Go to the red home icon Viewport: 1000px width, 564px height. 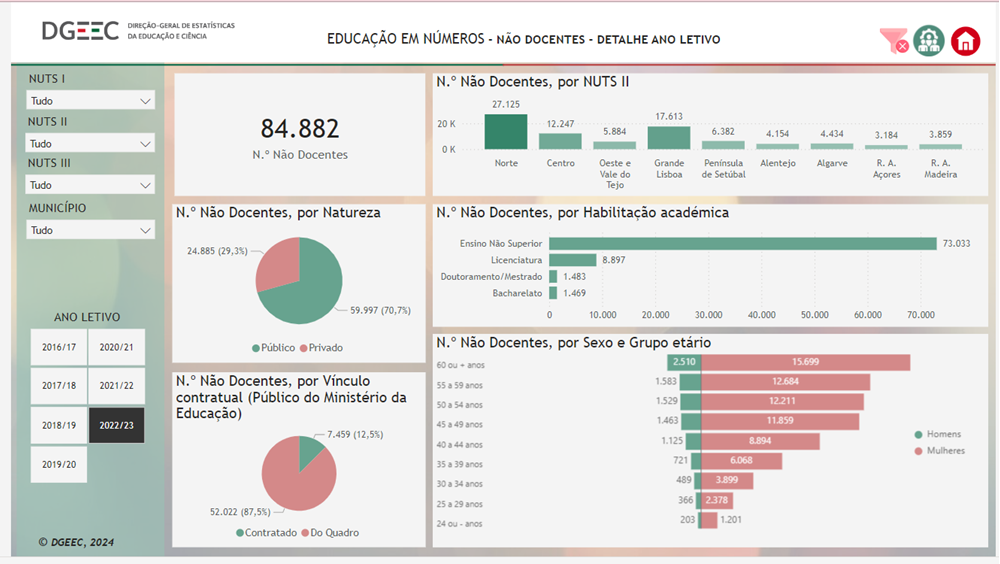(965, 41)
